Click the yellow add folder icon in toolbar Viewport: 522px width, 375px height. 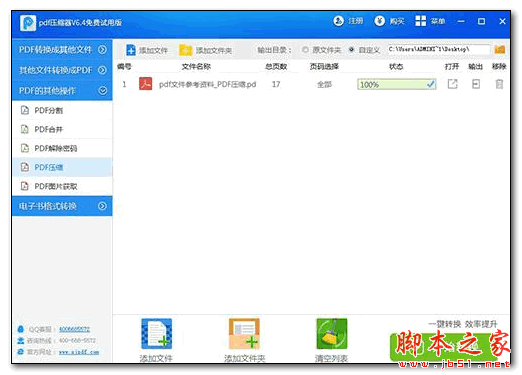(x=185, y=50)
